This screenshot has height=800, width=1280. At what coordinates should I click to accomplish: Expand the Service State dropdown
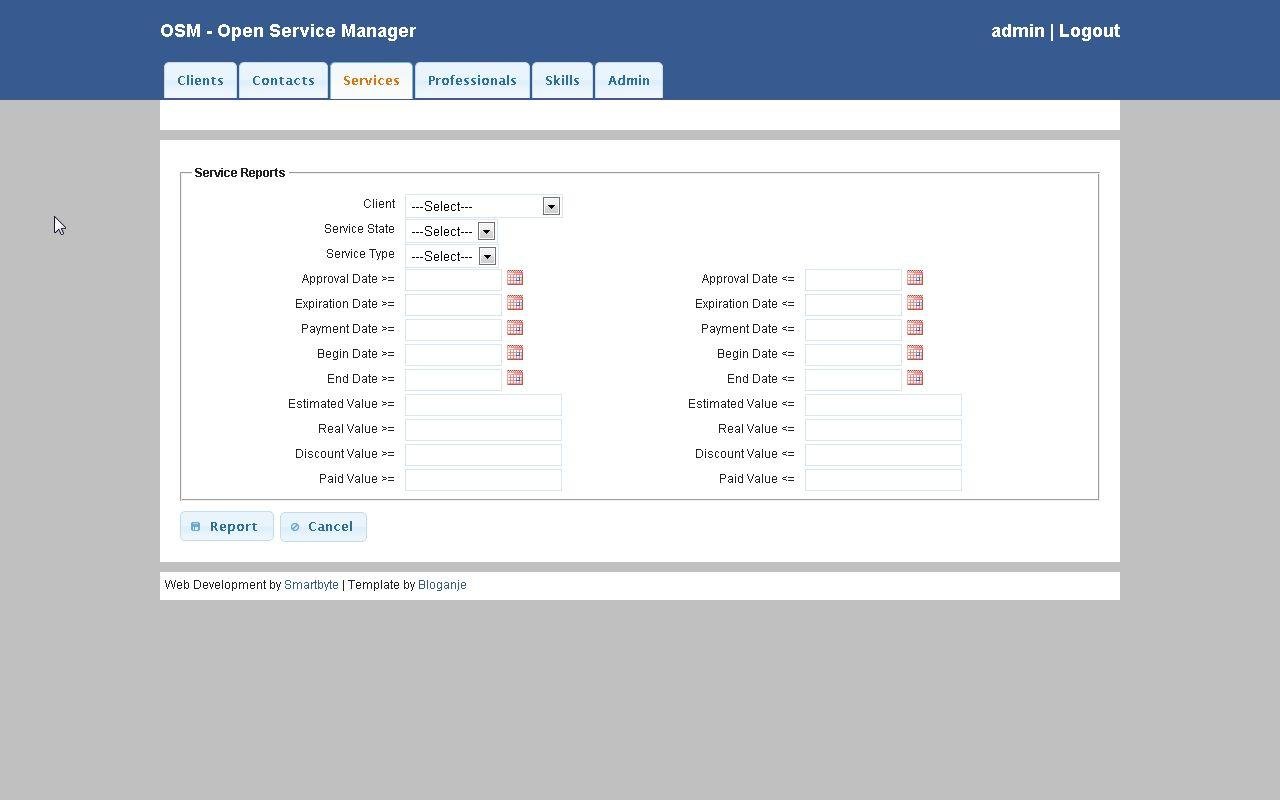[487, 231]
